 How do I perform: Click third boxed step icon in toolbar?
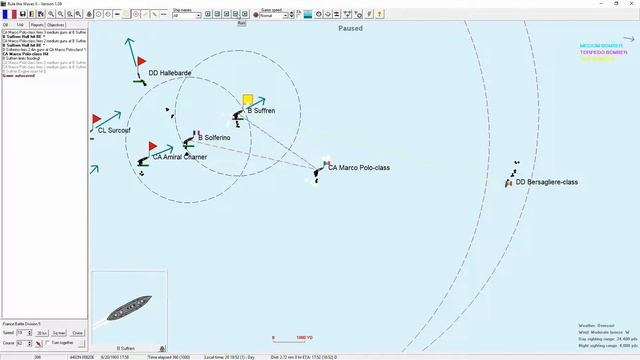(227, 14)
